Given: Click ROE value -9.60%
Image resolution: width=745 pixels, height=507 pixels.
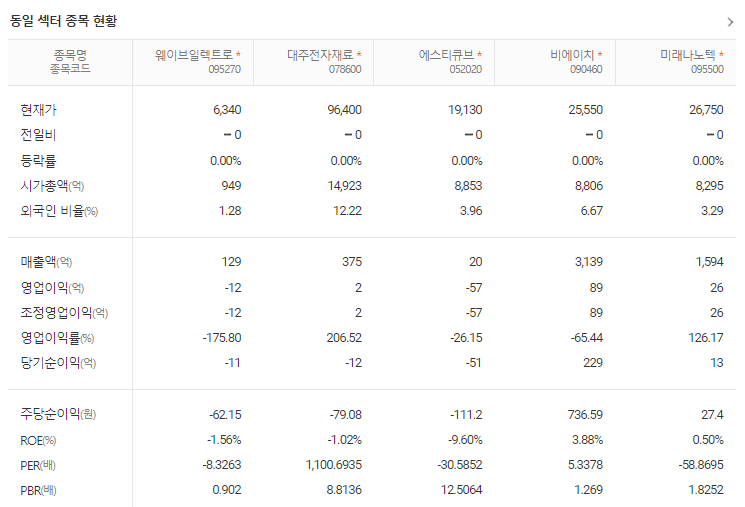Looking at the screenshot, I should pyautogui.click(x=465, y=440).
